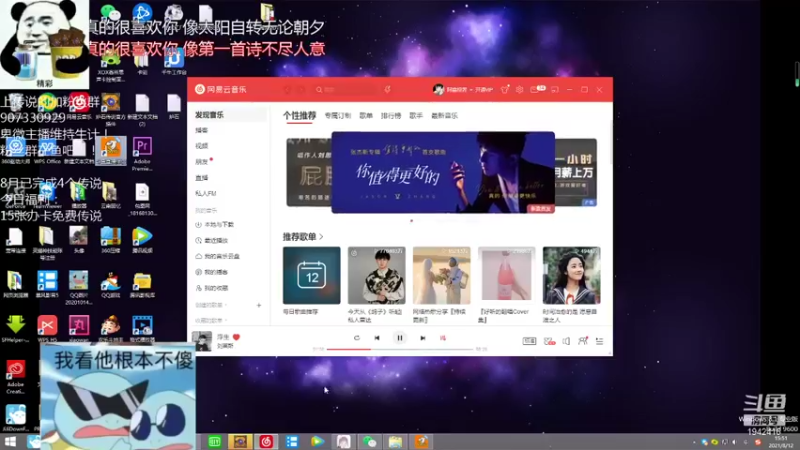This screenshot has height=450, width=800.
Task: Open WPS Office desktop shortcut
Action: pyautogui.click(x=47, y=152)
